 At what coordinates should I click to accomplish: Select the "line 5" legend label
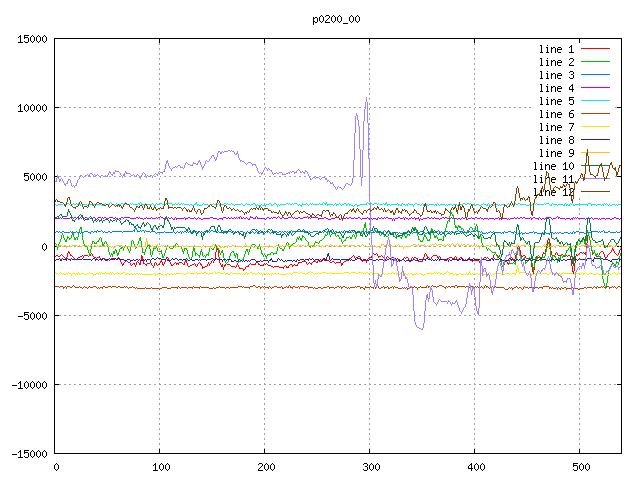(556, 101)
